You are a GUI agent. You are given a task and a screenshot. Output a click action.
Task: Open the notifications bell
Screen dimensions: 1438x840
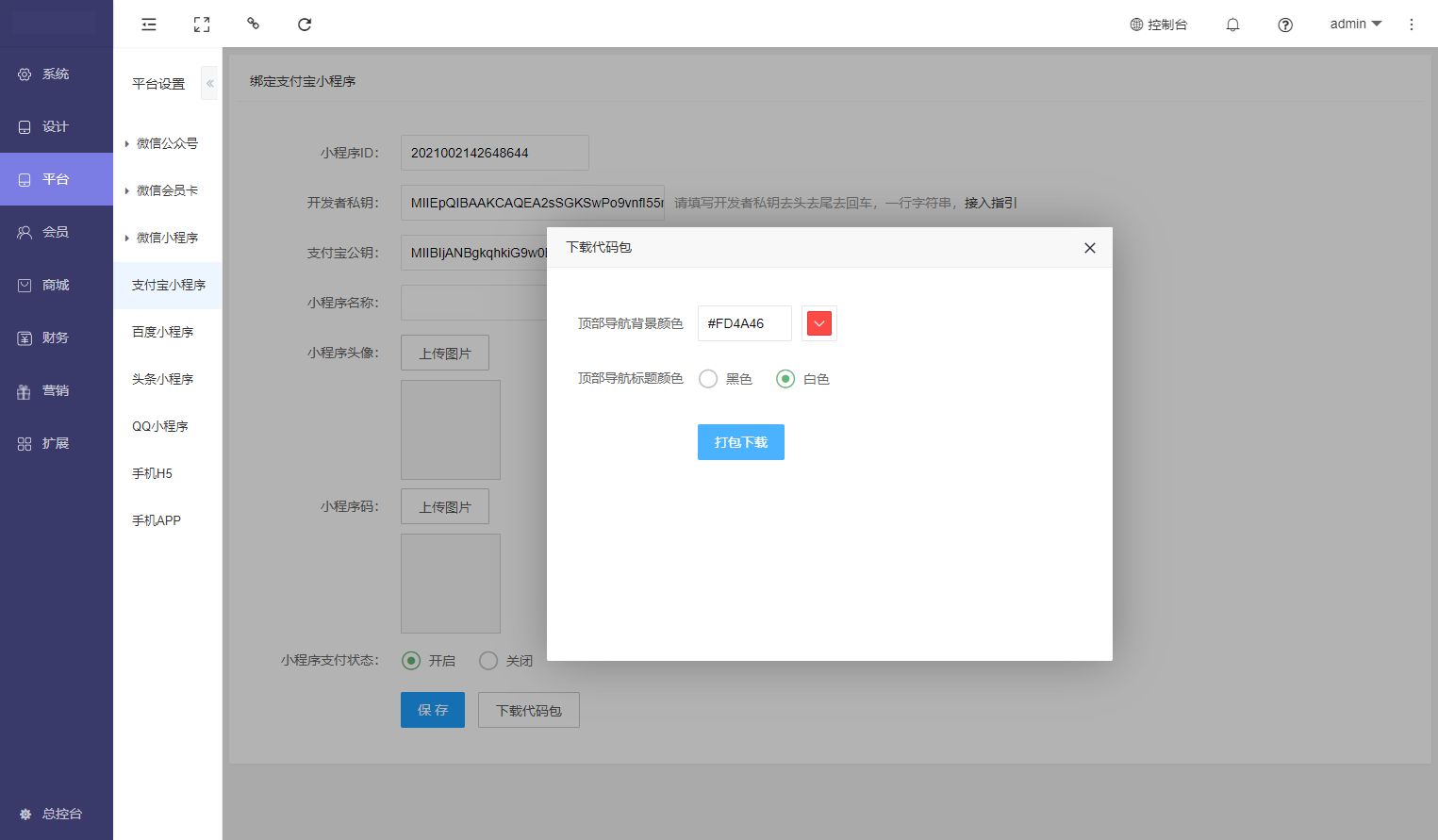tap(1232, 25)
